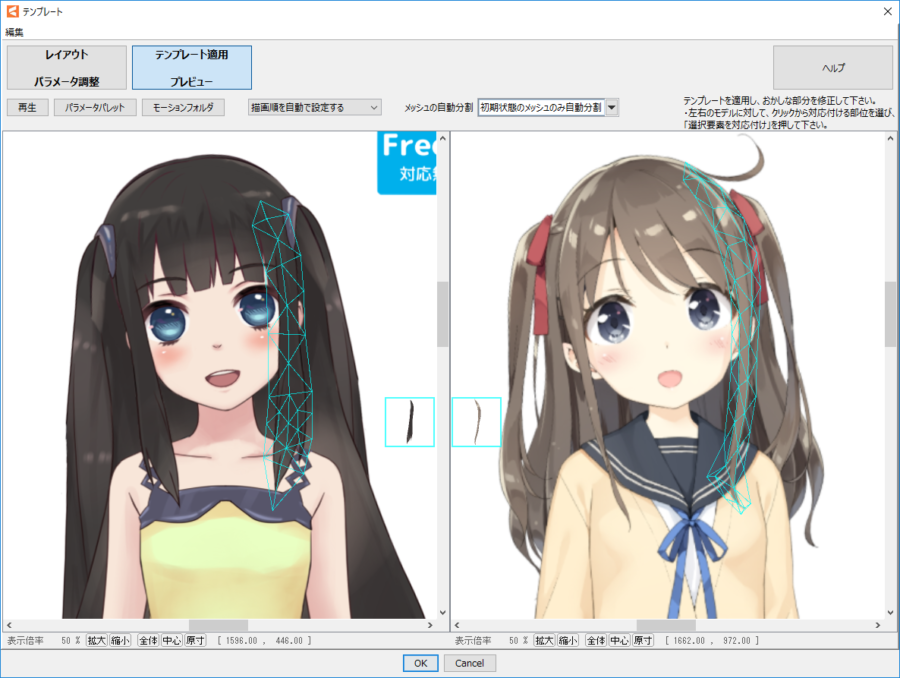Open the メッシュの自動分割 combo box arrow

coord(612,107)
